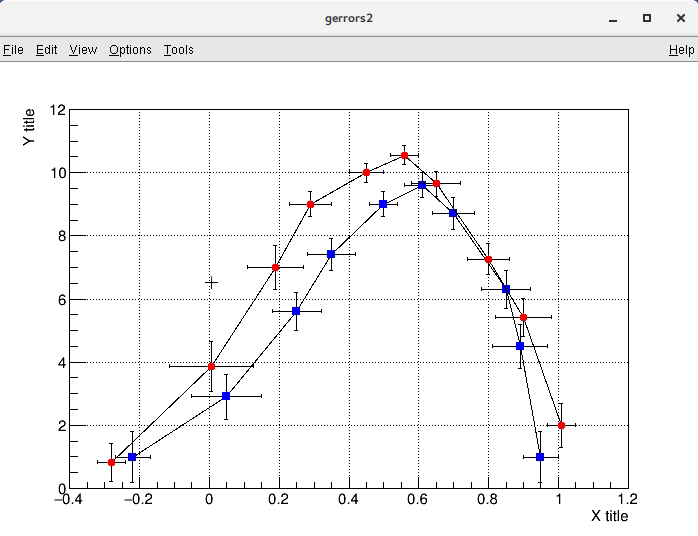The height and width of the screenshot is (536, 698).
Task: Open the File menu
Action: 13,50
